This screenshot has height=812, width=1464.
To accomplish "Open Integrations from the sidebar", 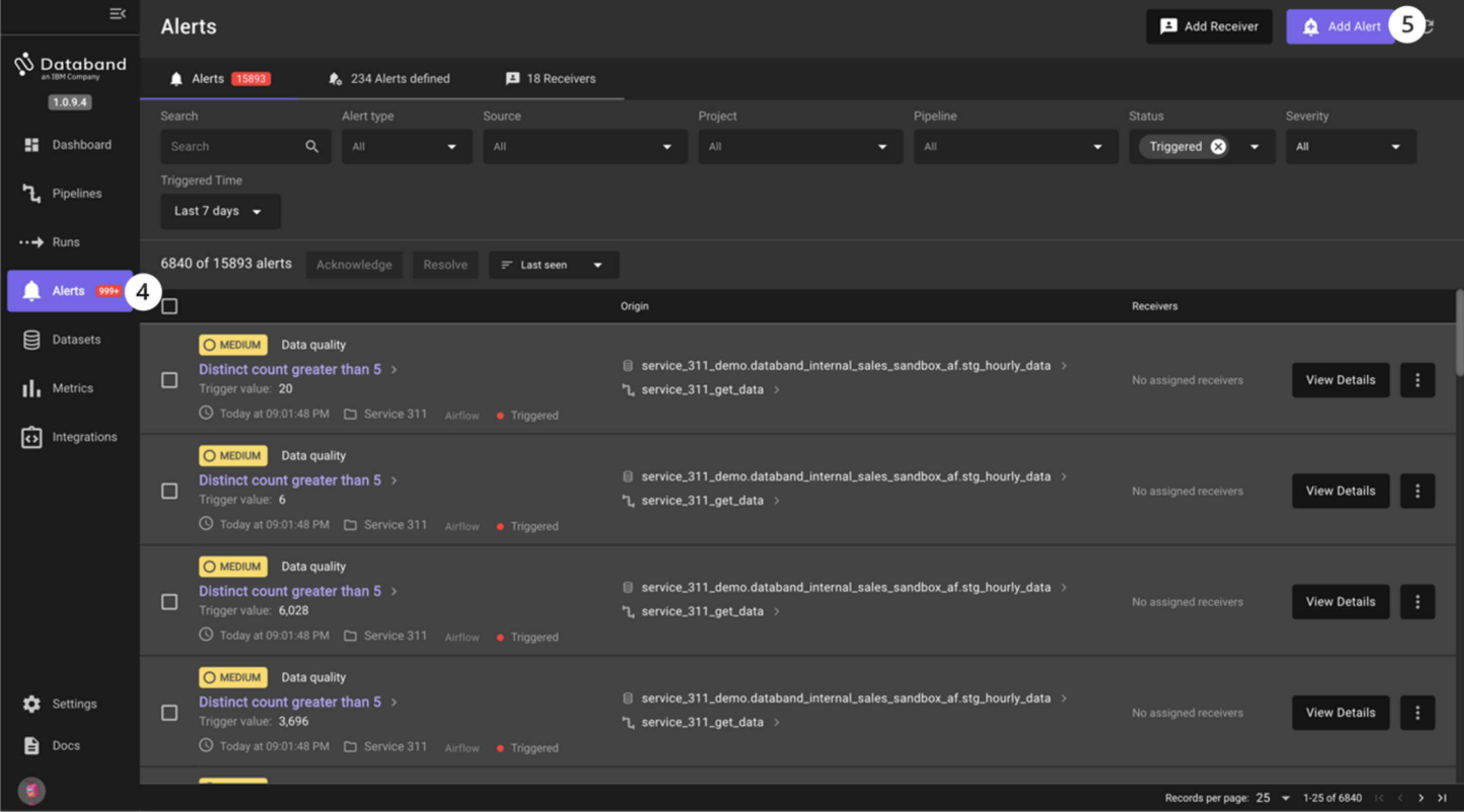I will (83, 437).
